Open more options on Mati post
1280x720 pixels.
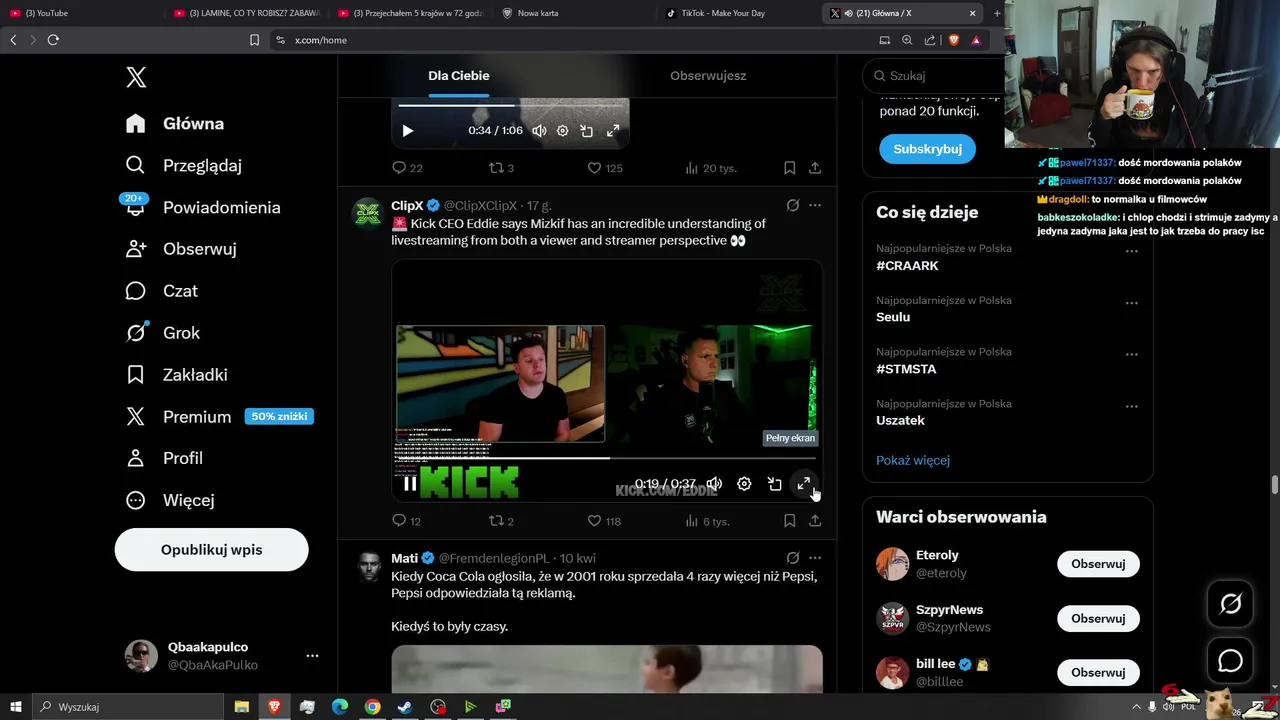(x=815, y=558)
